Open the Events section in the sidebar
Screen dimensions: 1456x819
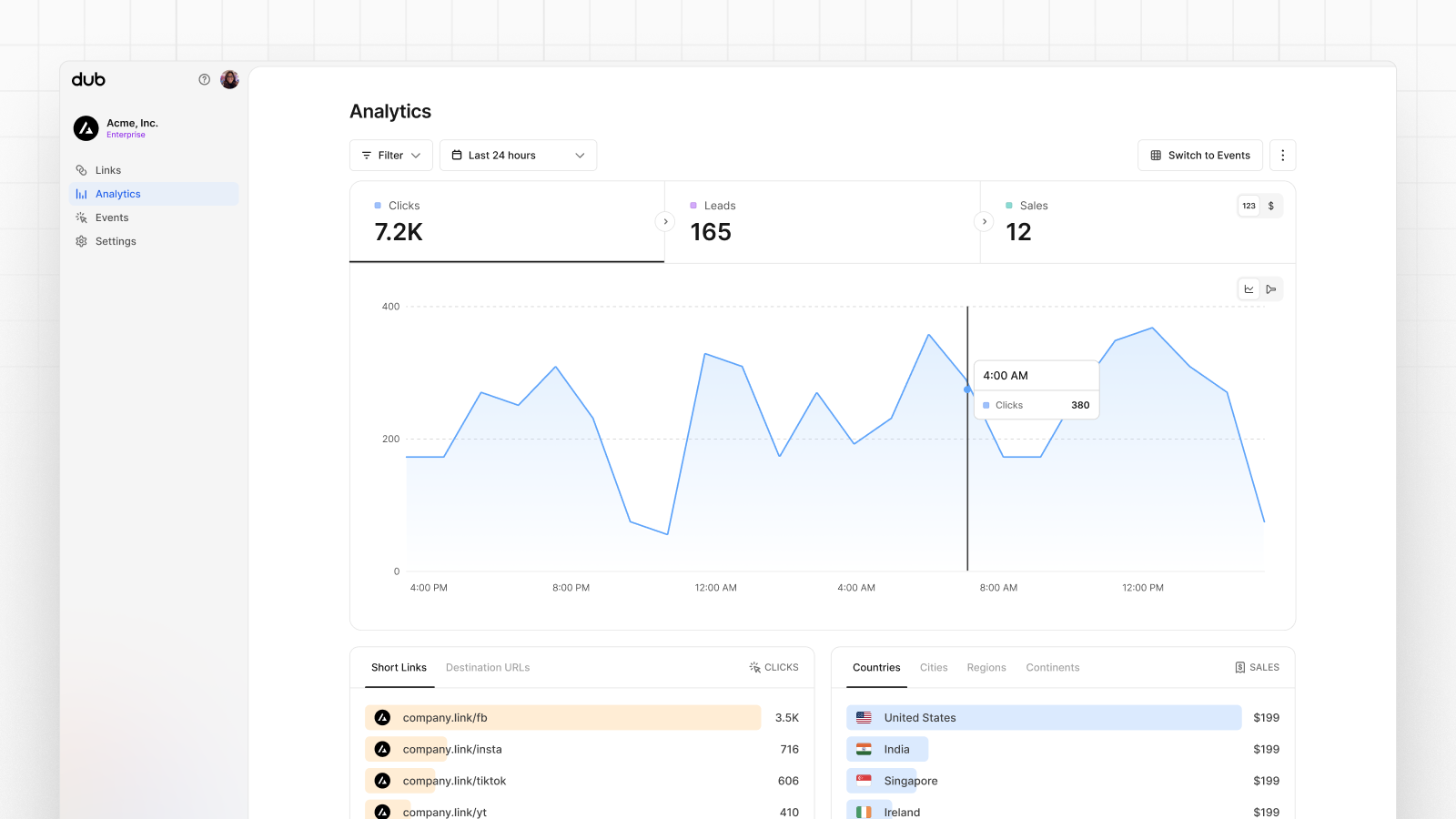click(113, 217)
